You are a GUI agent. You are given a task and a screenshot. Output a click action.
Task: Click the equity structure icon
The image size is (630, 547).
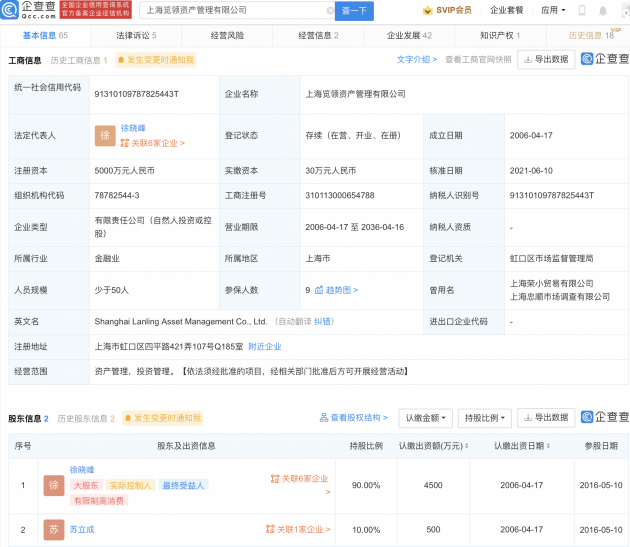pyautogui.click(x=324, y=418)
